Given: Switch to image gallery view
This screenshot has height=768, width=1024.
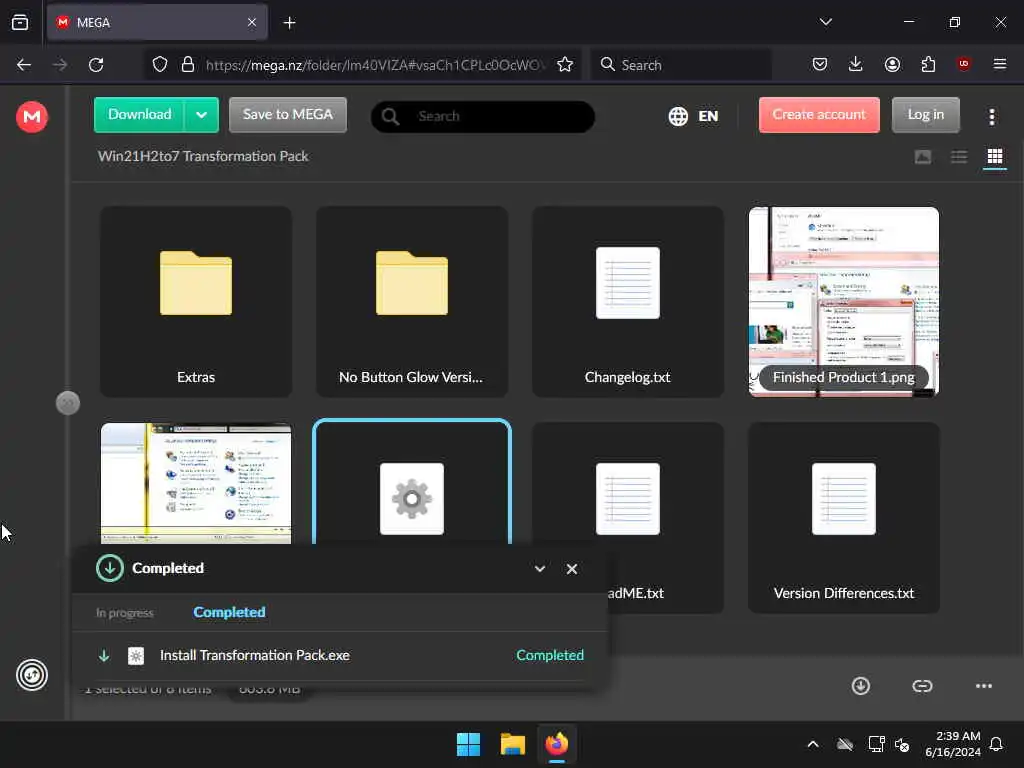Looking at the screenshot, I should point(922,157).
